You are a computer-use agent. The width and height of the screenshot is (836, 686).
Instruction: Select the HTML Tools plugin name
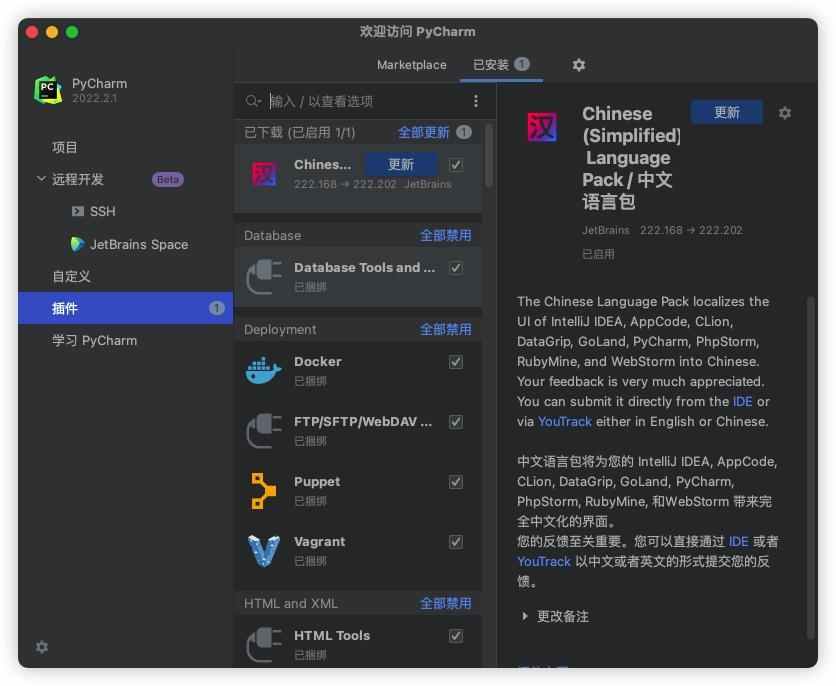click(x=332, y=635)
